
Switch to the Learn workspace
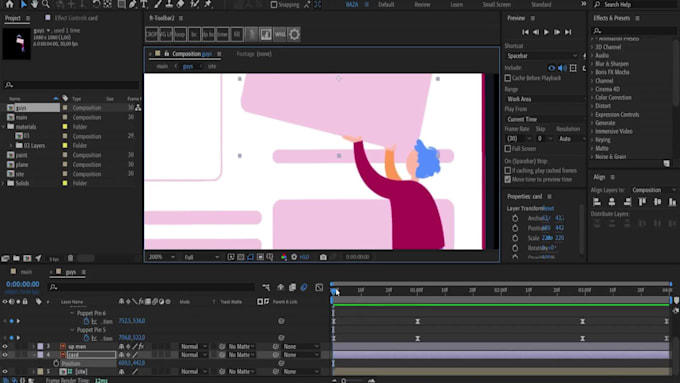click(456, 4)
